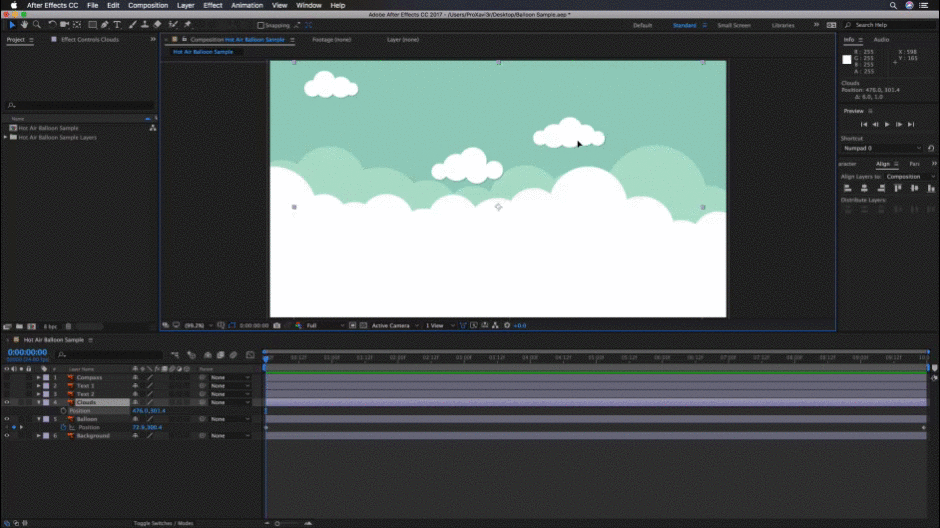This screenshot has width=940, height=528.
Task: Open the Active Camera dropdown
Action: tap(394, 325)
